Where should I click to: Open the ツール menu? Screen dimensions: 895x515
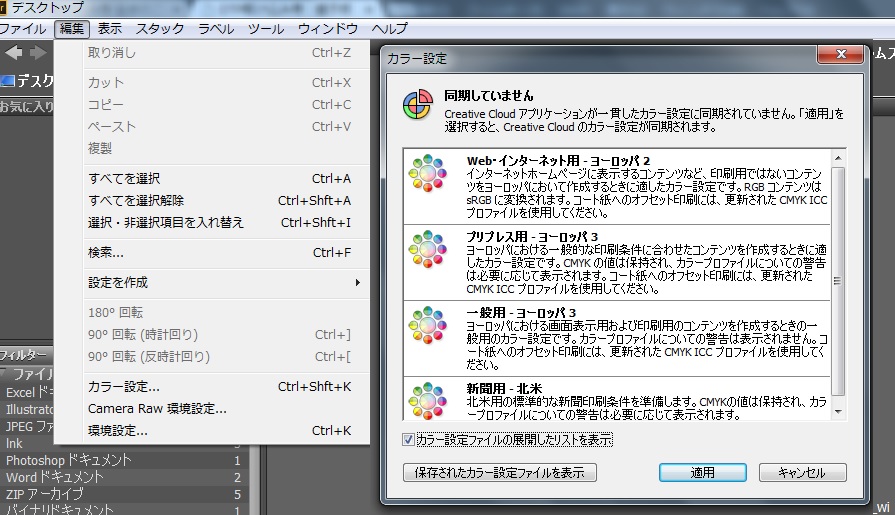[266, 29]
